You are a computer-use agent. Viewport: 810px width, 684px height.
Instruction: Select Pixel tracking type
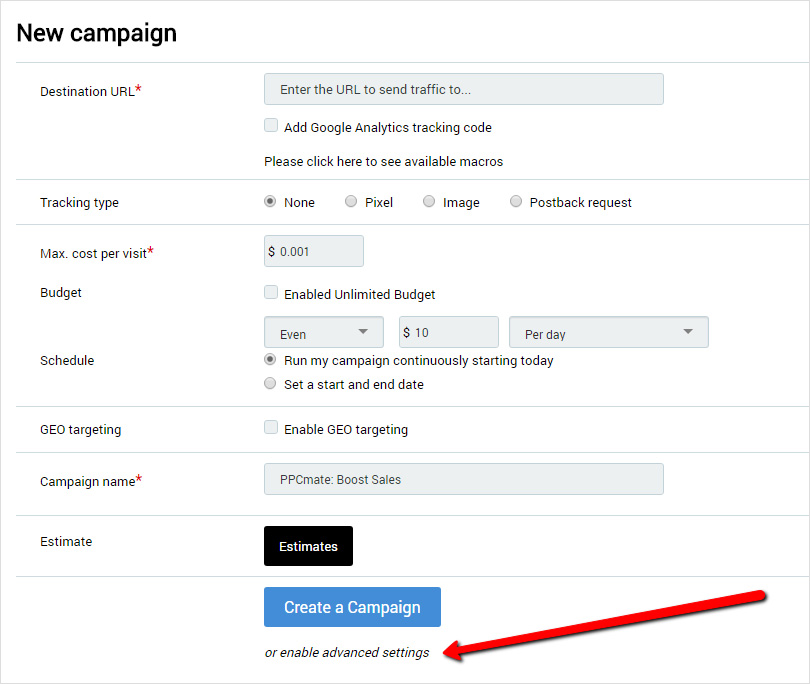tap(351, 201)
